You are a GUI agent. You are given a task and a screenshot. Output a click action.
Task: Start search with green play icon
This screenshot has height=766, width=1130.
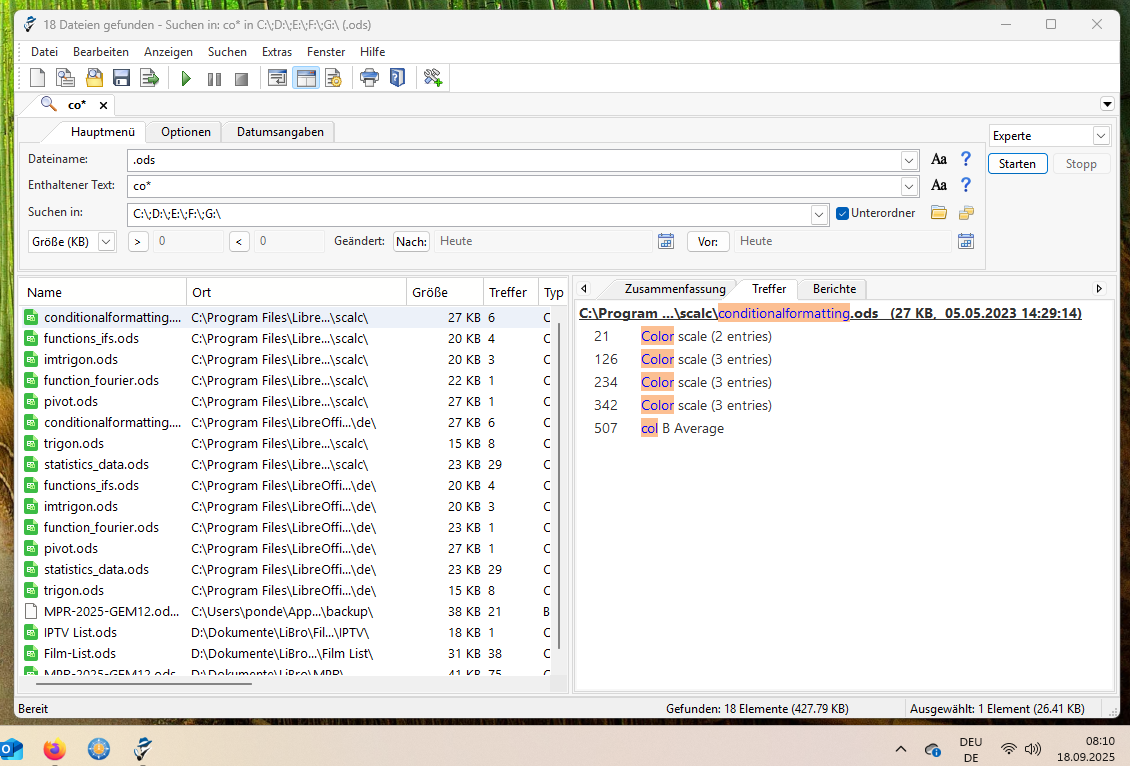pyautogui.click(x=186, y=79)
